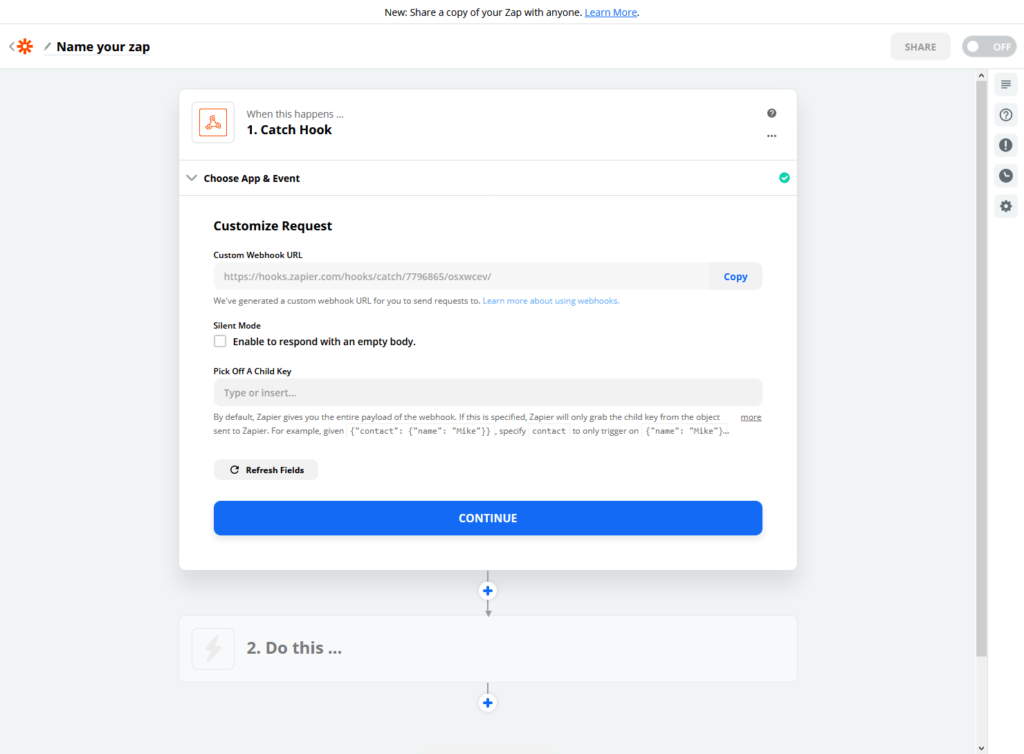Viewport: 1024px width, 754px height.
Task: Click the Zapier logo home icon
Action: tap(25, 46)
